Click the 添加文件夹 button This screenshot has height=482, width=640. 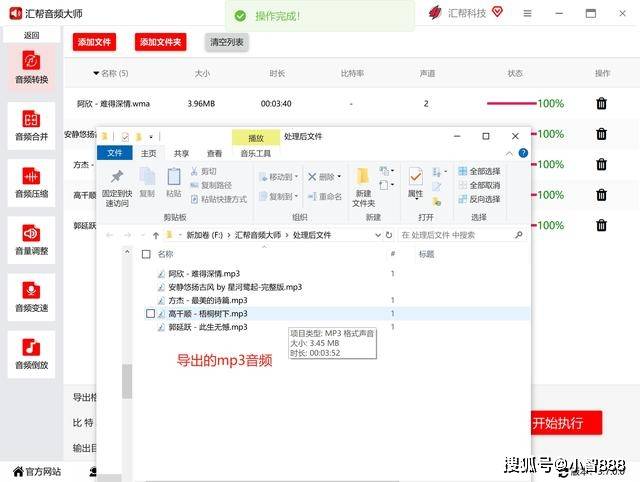tap(160, 42)
